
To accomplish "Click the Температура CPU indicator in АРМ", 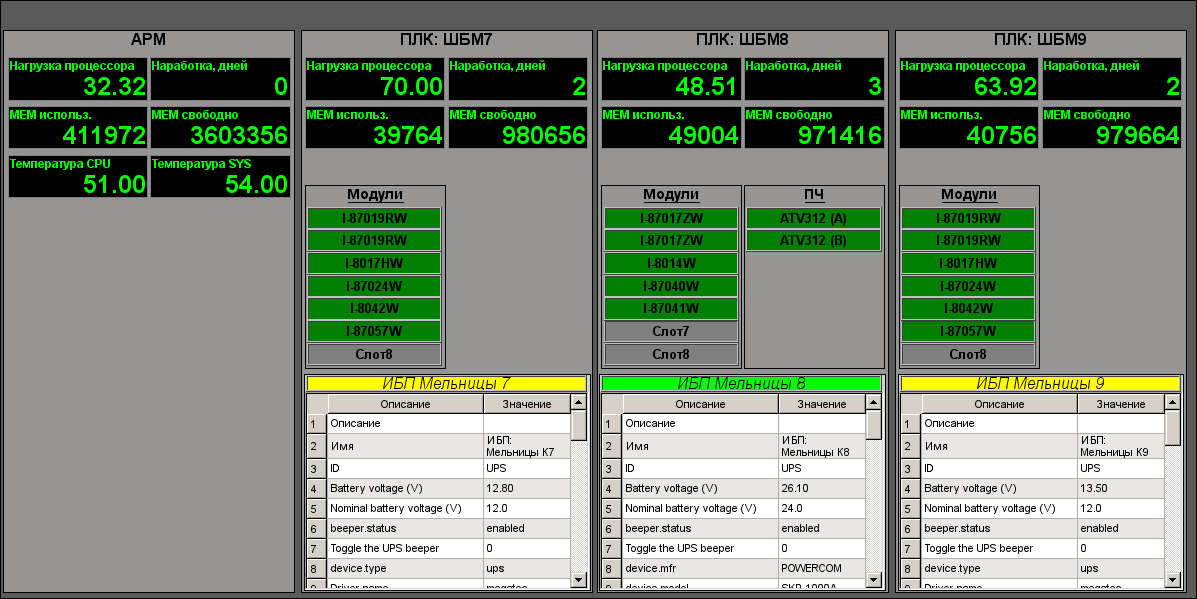I will (x=78, y=177).
